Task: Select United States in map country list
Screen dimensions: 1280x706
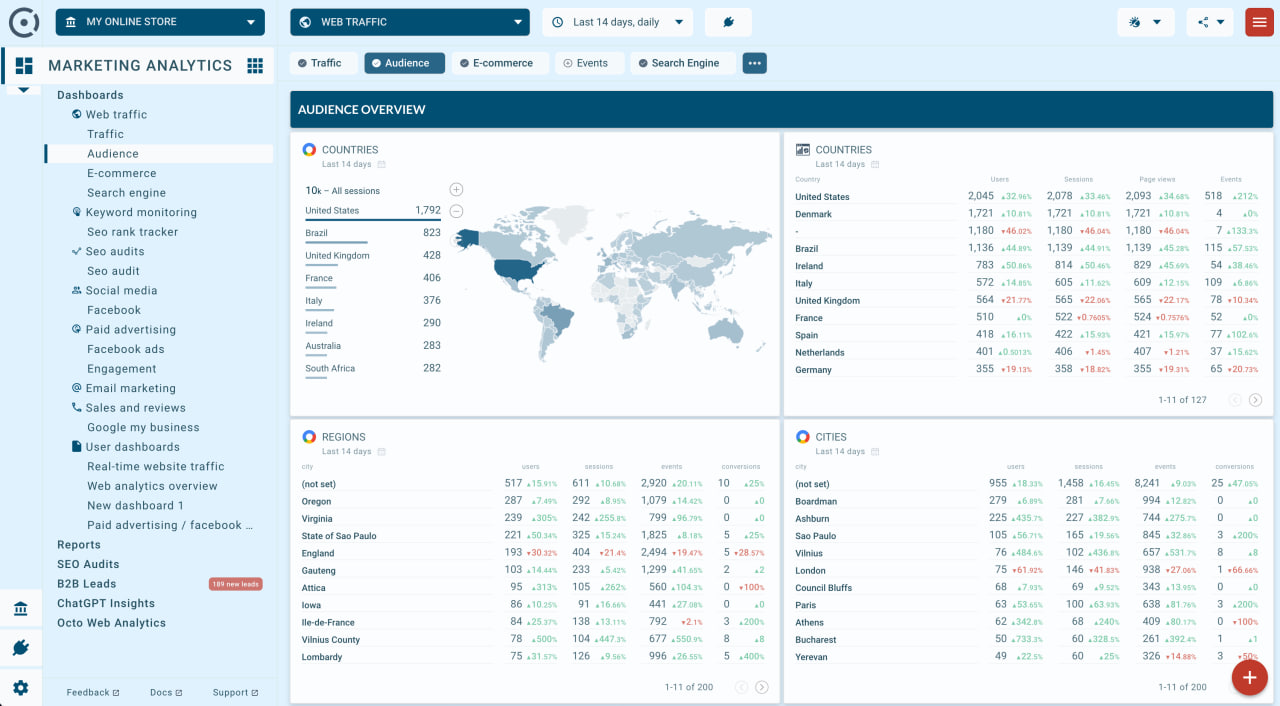Action: (x=373, y=211)
